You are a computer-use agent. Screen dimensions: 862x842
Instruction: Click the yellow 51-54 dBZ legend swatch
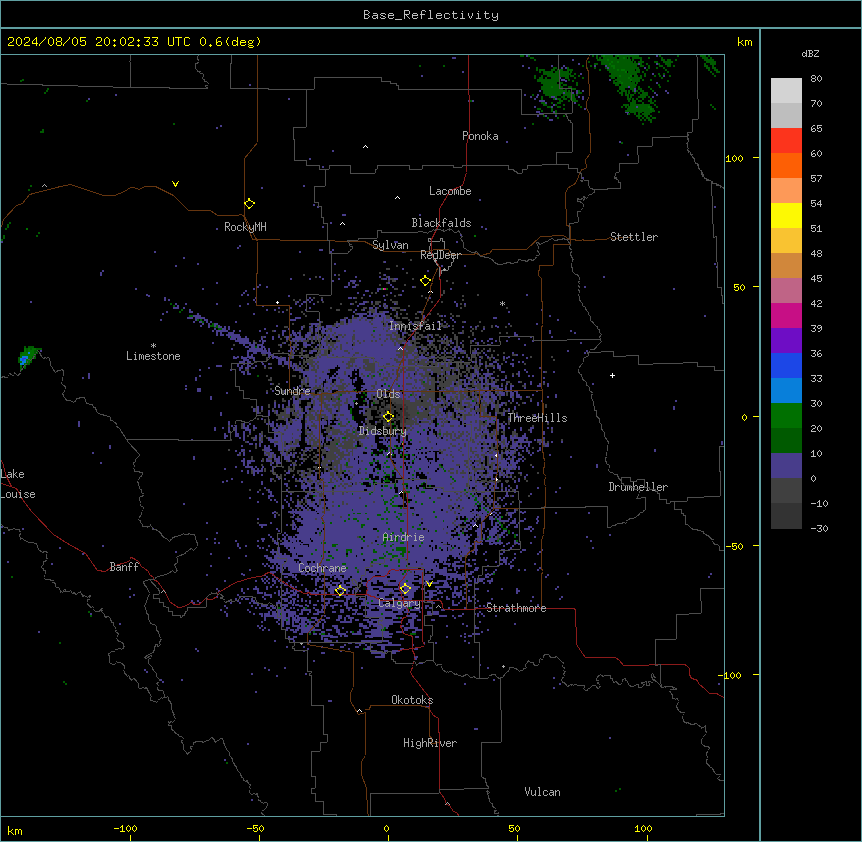[786, 215]
